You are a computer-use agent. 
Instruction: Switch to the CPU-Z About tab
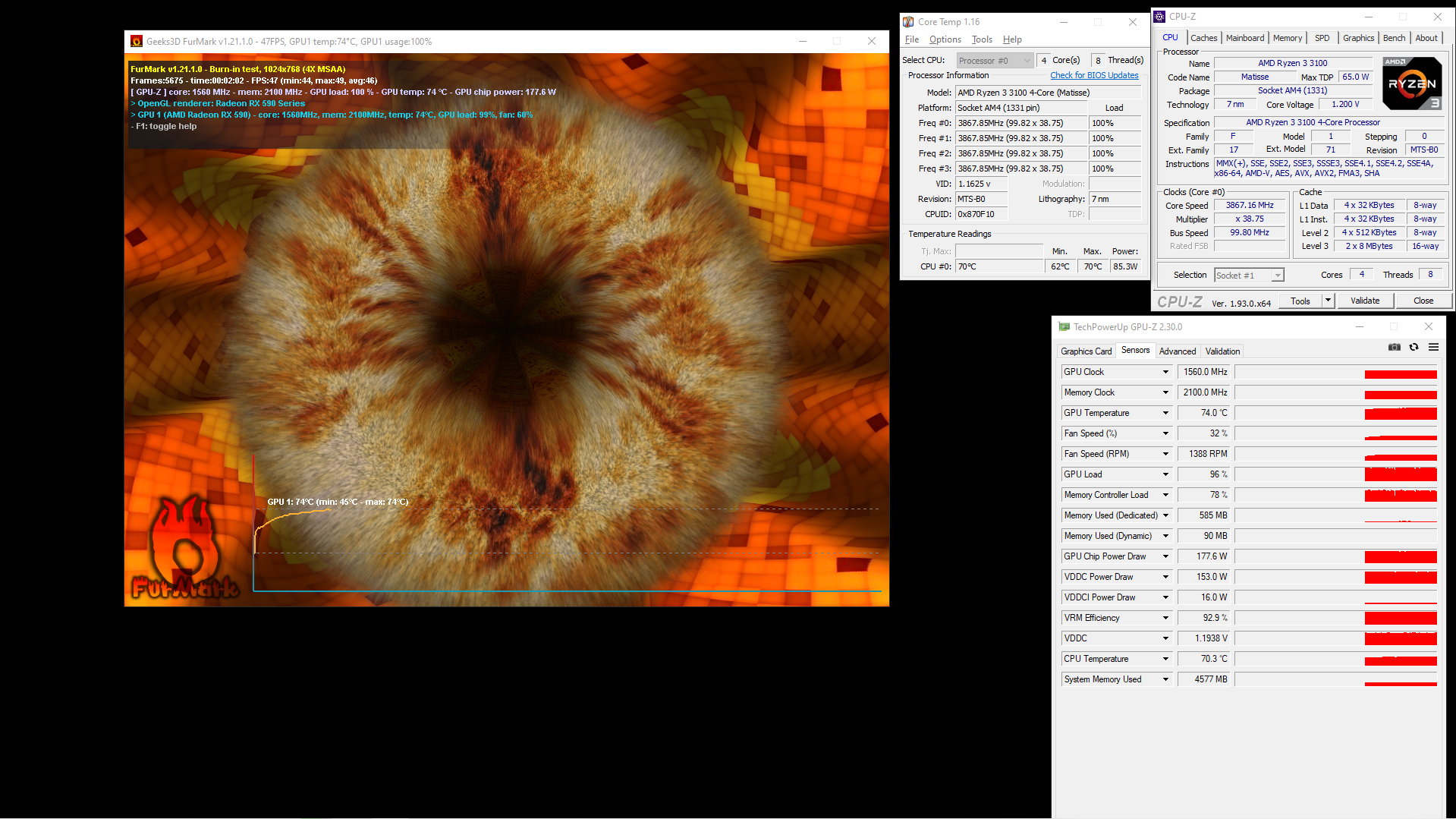[x=1426, y=38]
